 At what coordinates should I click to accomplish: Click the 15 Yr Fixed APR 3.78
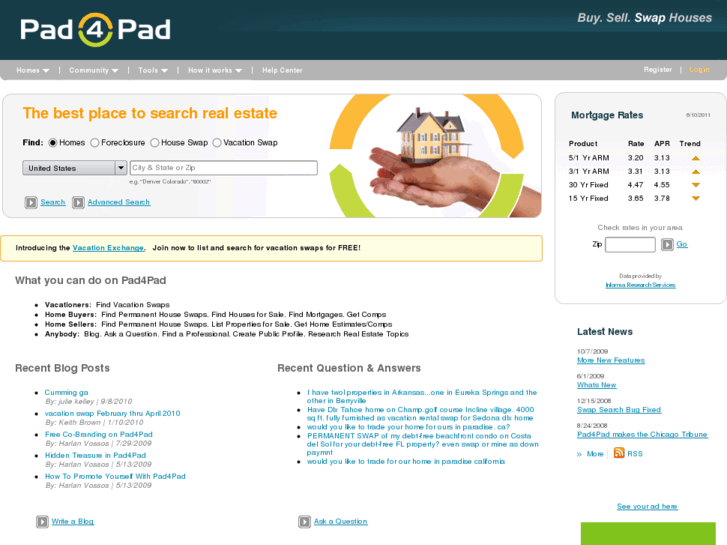click(x=662, y=198)
